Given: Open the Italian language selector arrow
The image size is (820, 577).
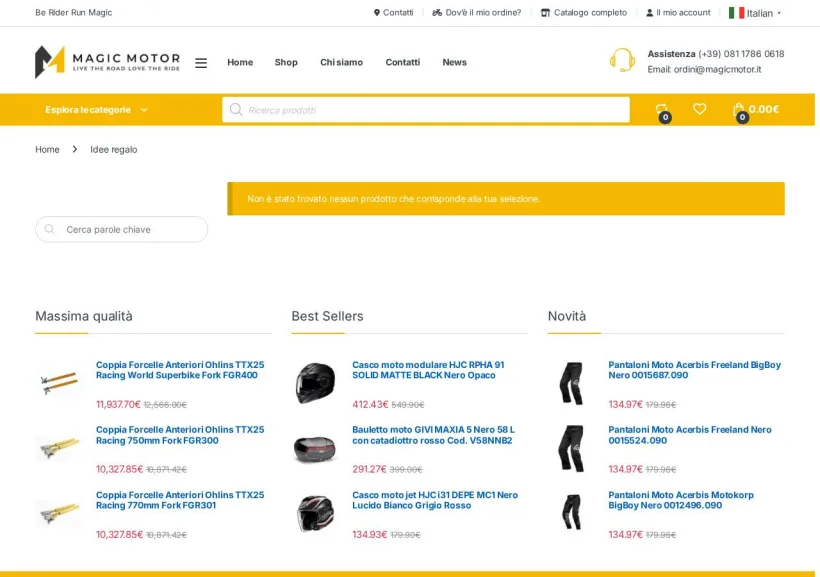Looking at the screenshot, I should pos(779,13).
